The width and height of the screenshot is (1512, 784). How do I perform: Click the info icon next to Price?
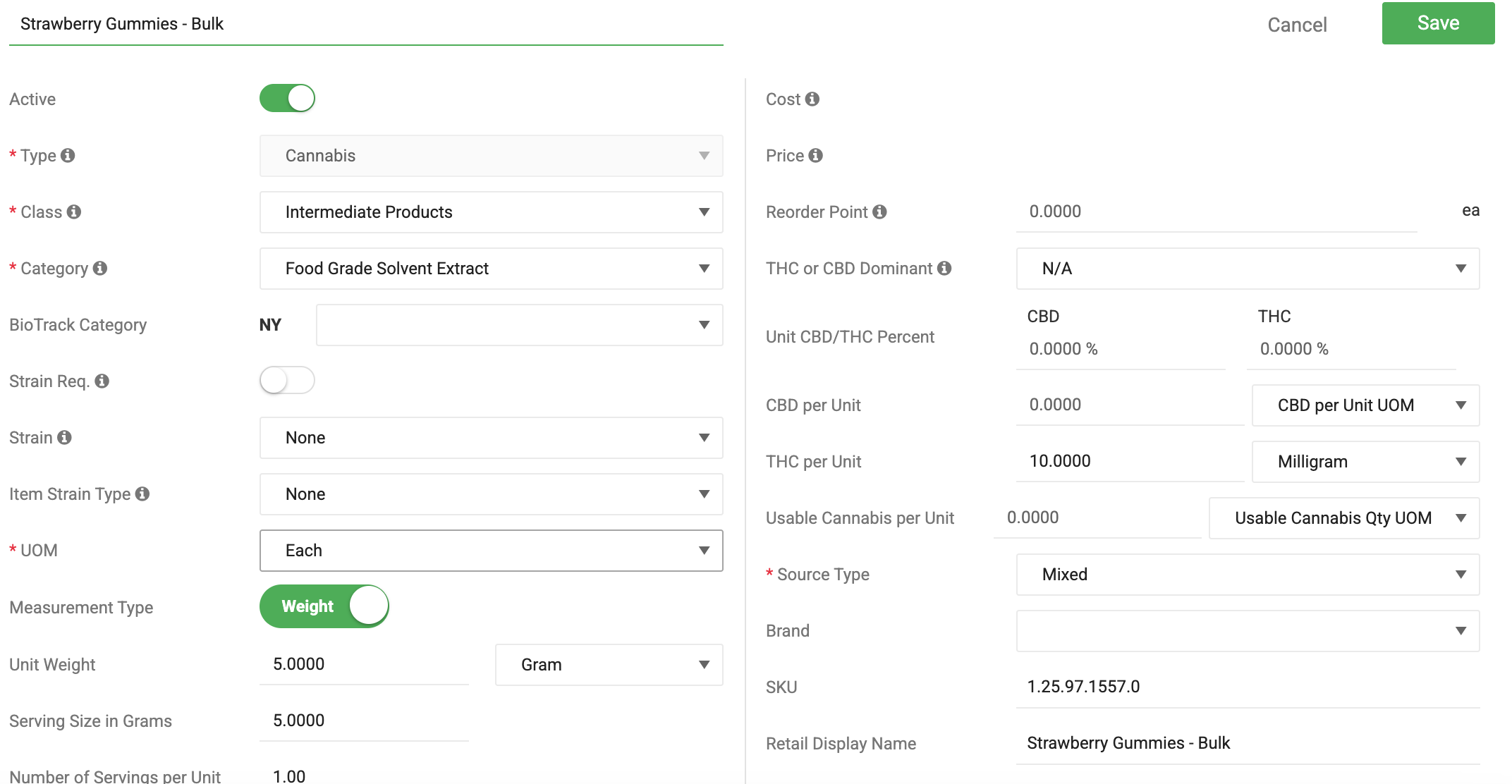point(816,155)
